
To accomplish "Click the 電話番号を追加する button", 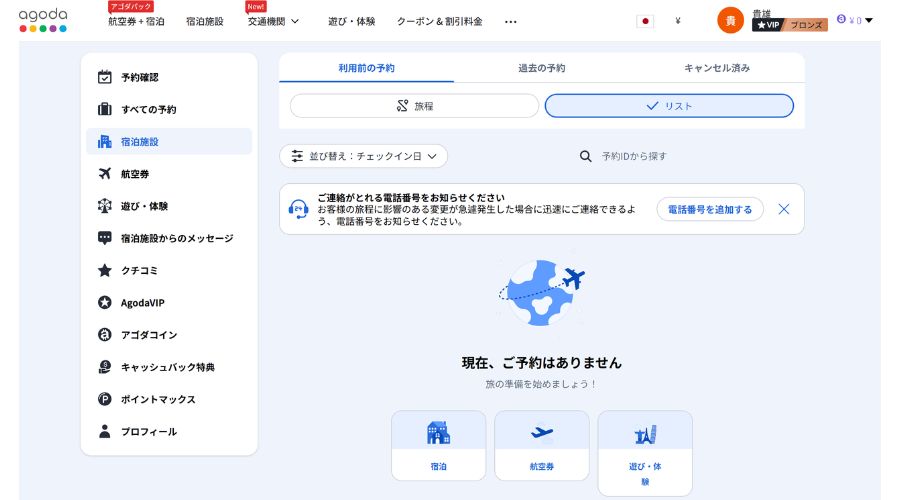I will coord(710,209).
